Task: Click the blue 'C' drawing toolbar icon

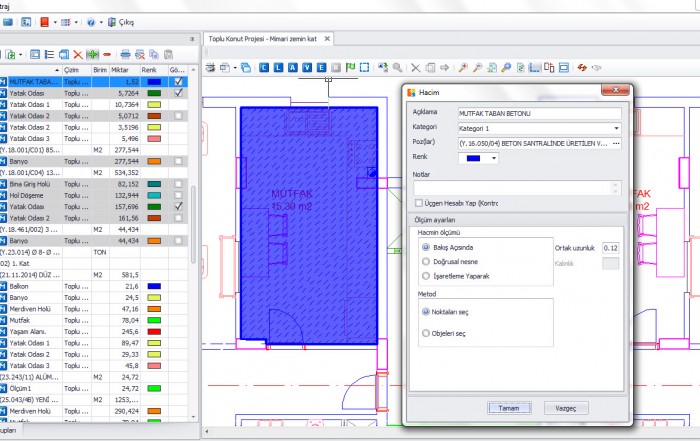Action: (x=264, y=68)
